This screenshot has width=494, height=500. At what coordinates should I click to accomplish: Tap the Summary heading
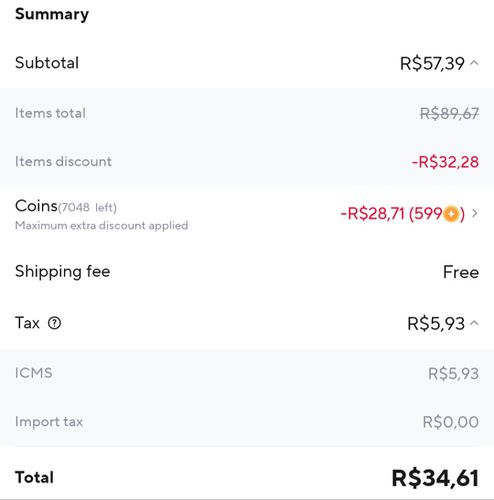[x=52, y=14]
